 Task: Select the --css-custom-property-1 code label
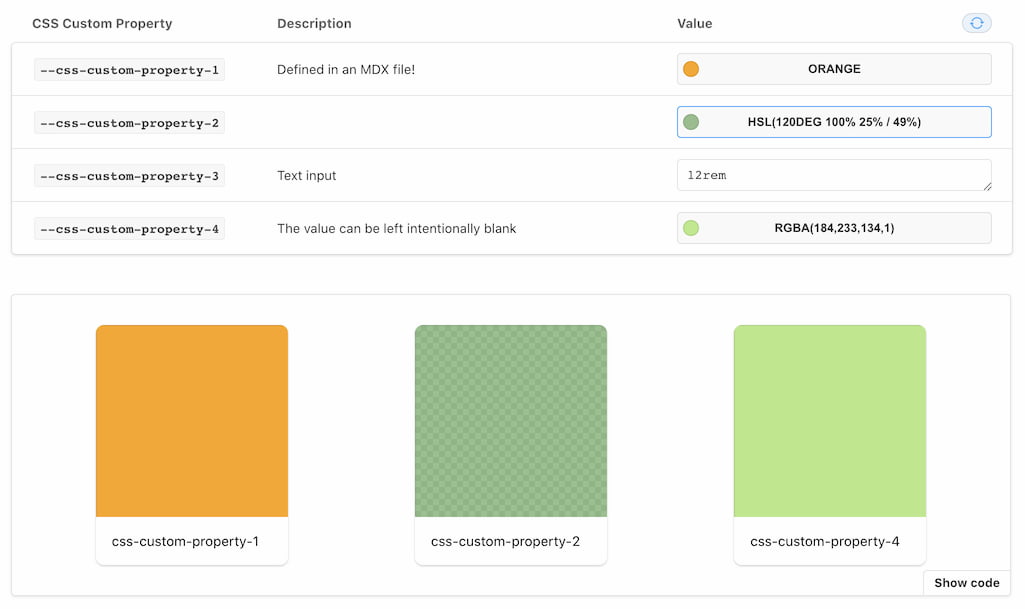point(129,69)
